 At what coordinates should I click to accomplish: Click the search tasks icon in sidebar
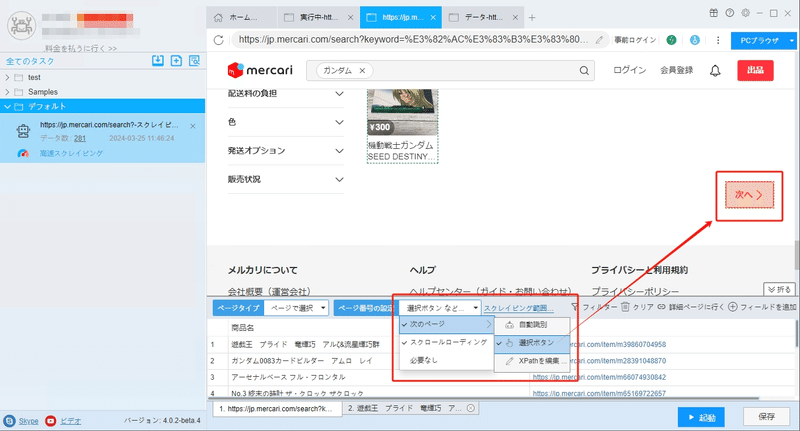(194, 61)
